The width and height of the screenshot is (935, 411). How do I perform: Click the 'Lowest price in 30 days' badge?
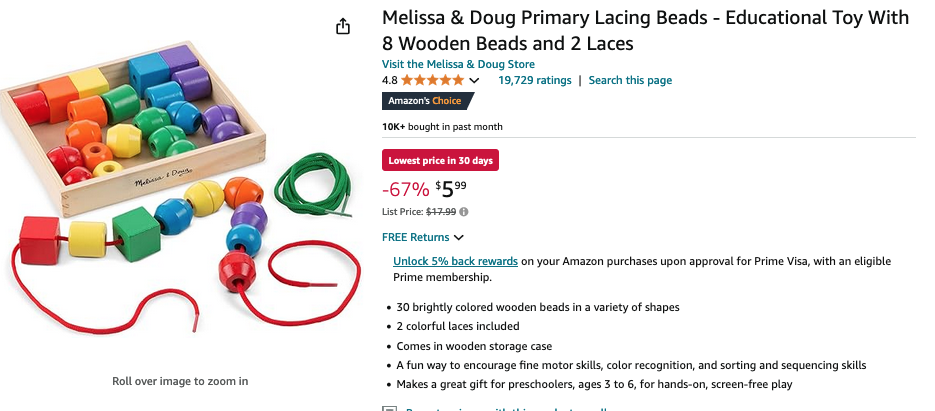(440, 160)
